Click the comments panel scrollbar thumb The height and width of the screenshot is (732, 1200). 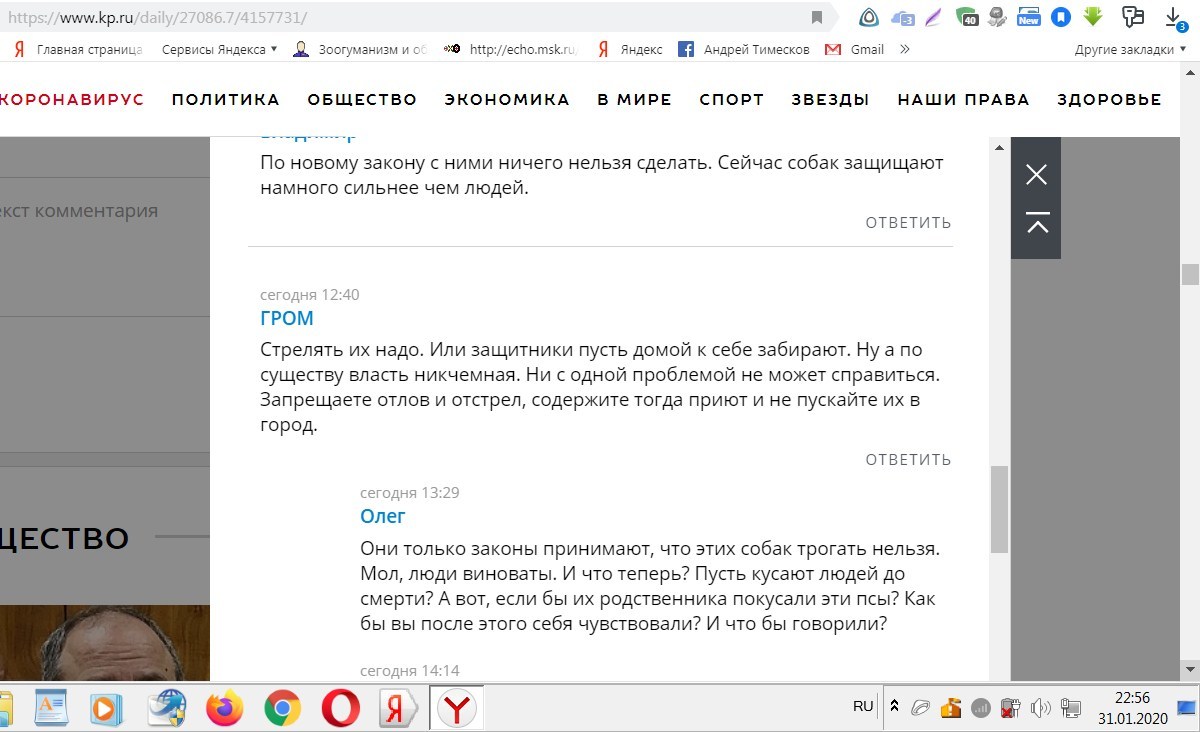(x=999, y=509)
